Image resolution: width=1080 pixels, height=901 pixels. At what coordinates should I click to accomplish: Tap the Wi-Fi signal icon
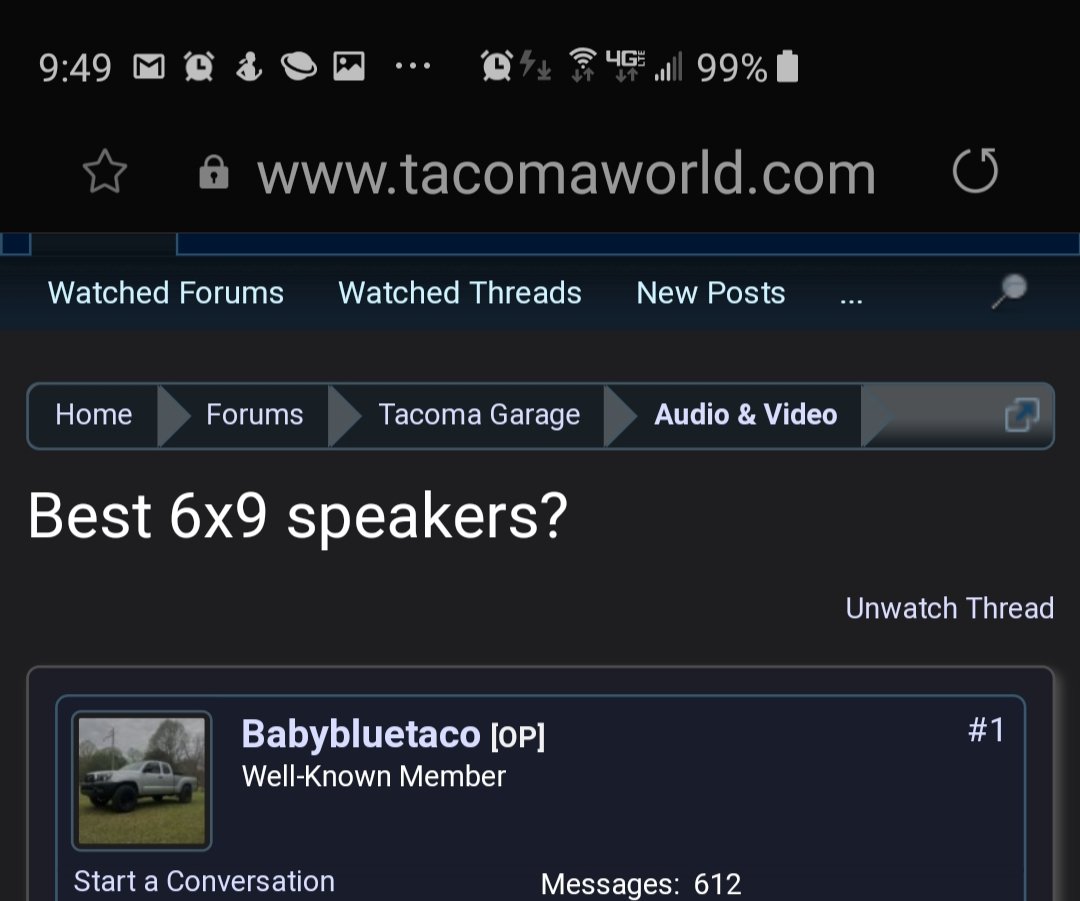[583, 65]
